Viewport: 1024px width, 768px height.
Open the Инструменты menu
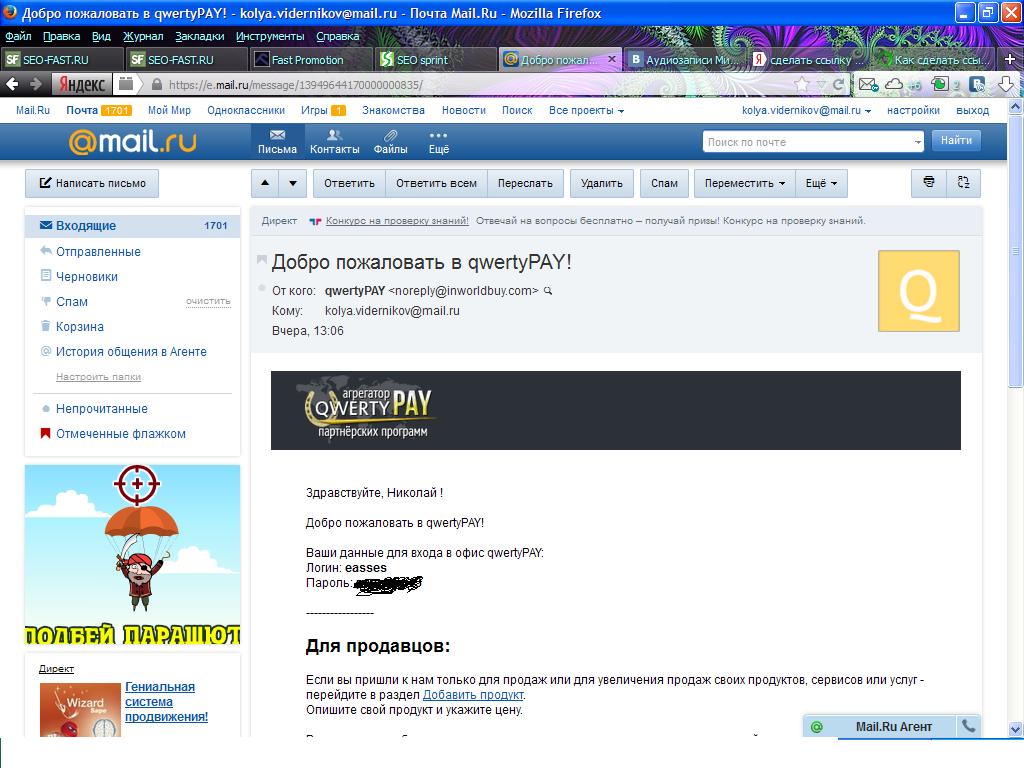[x=270, y=36]
